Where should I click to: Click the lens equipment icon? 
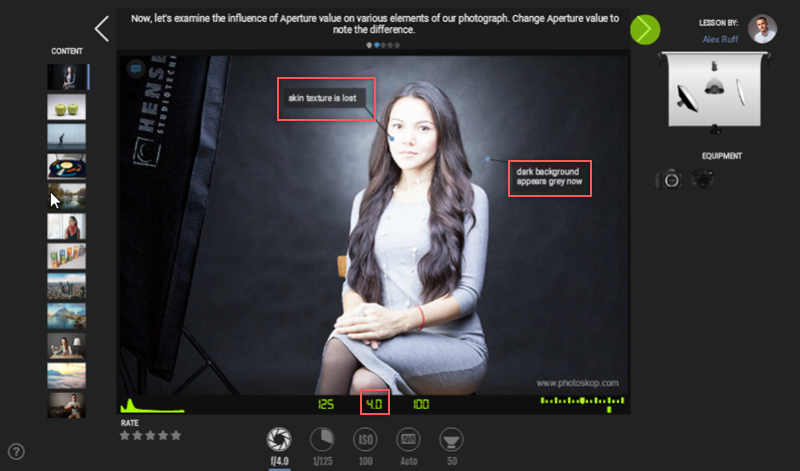click(702, 179)
